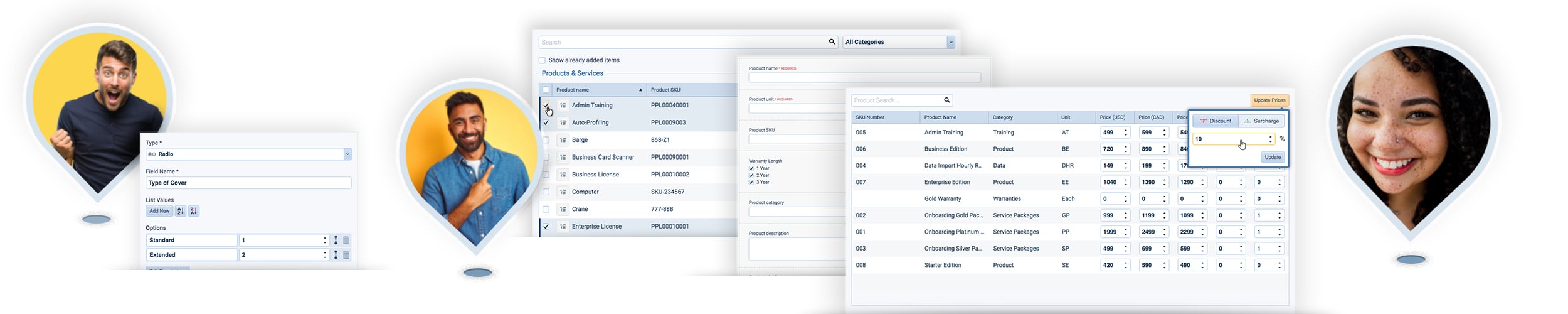Switch to the Discount tab
1568x314 pixels.
click(1216, 121)
